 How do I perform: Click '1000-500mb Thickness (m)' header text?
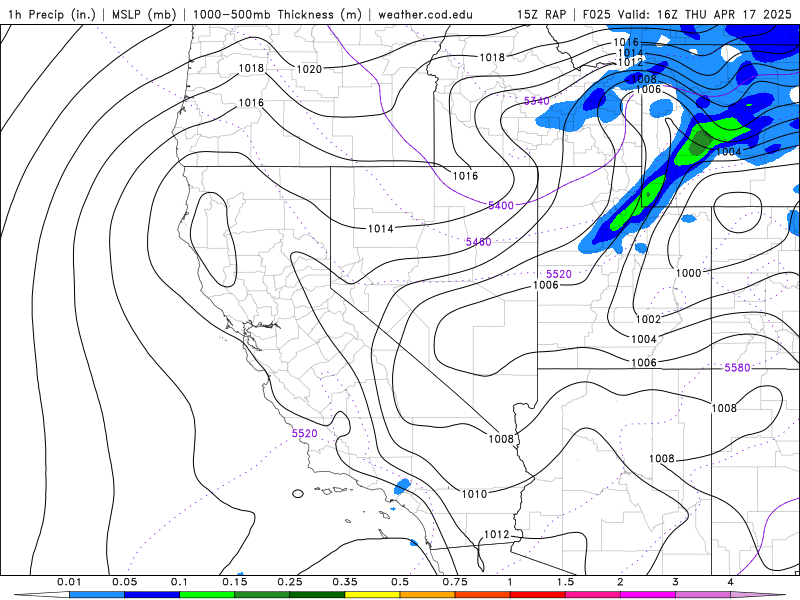[278, 14]
